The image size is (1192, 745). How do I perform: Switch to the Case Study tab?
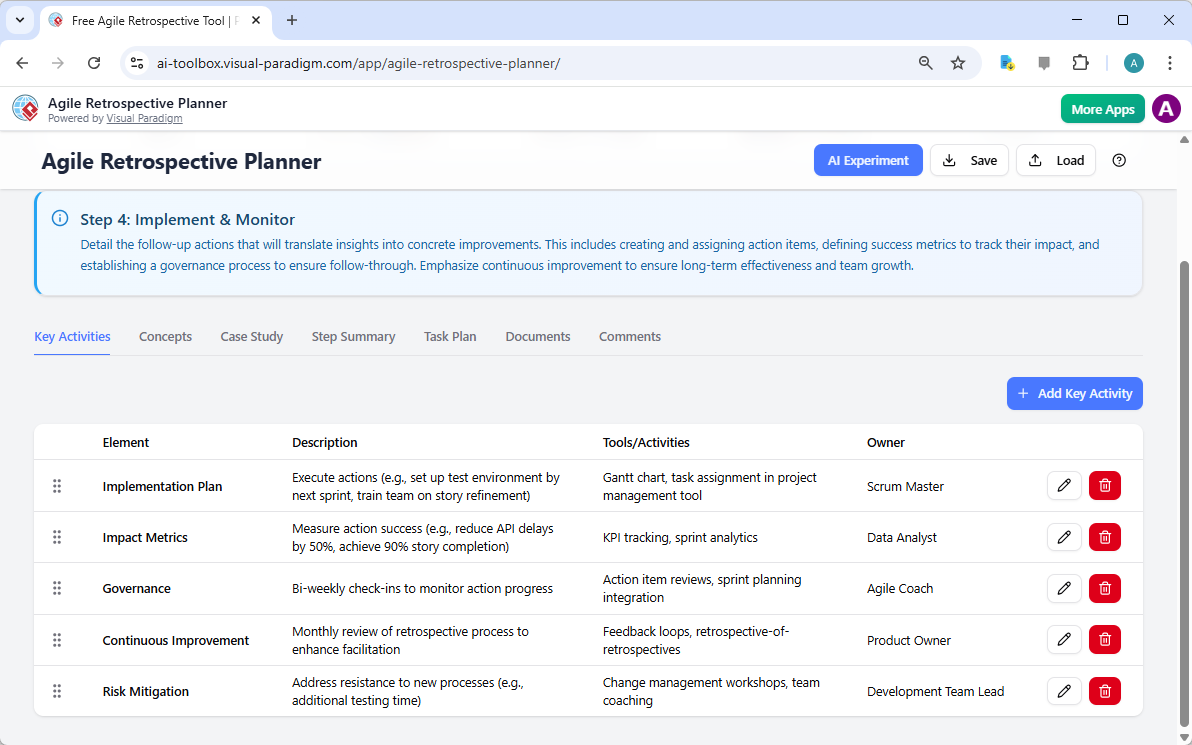click(x=251, y=336)
